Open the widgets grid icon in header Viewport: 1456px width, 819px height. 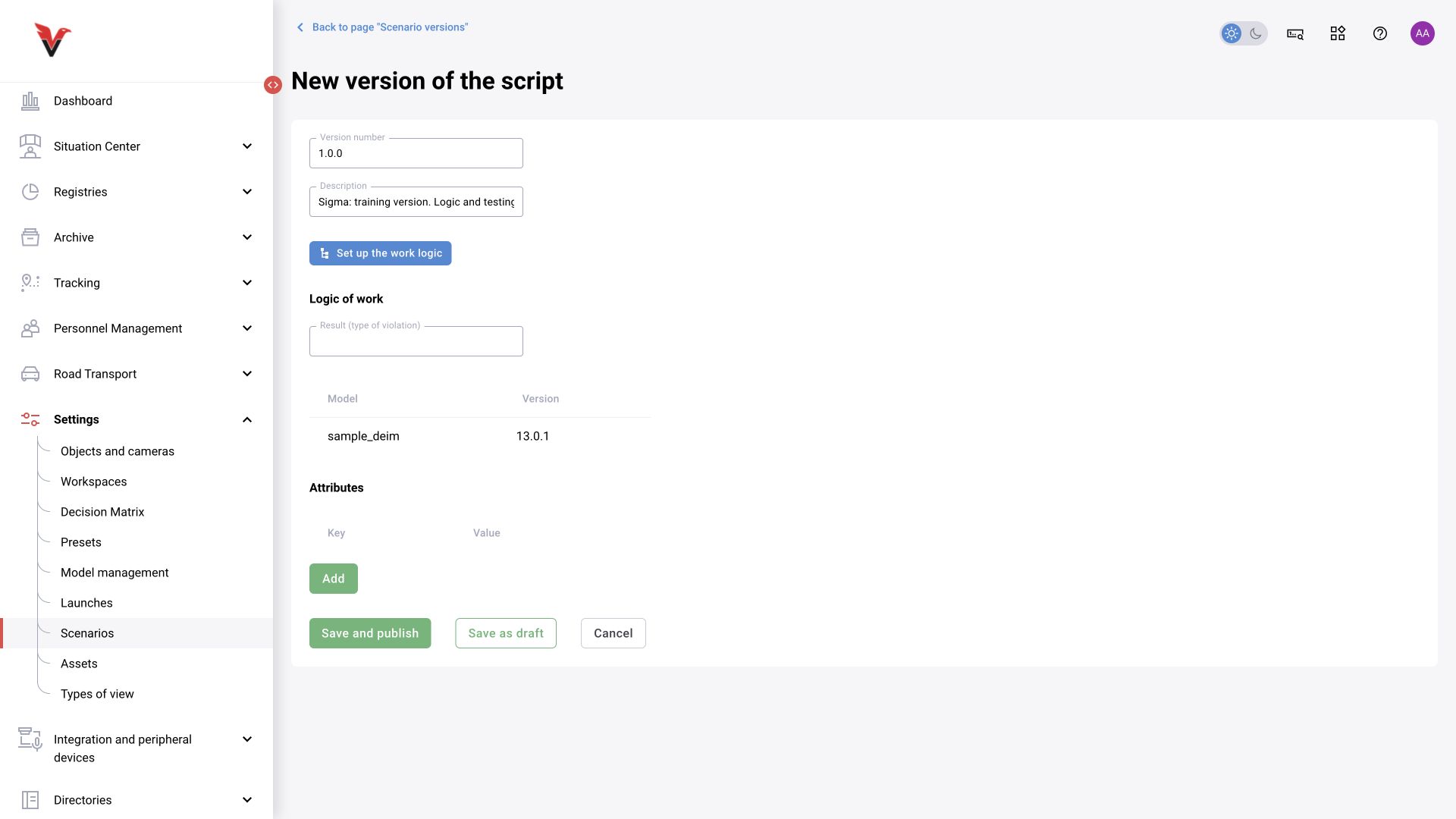pyautogui.click(x=1338, y=33)
